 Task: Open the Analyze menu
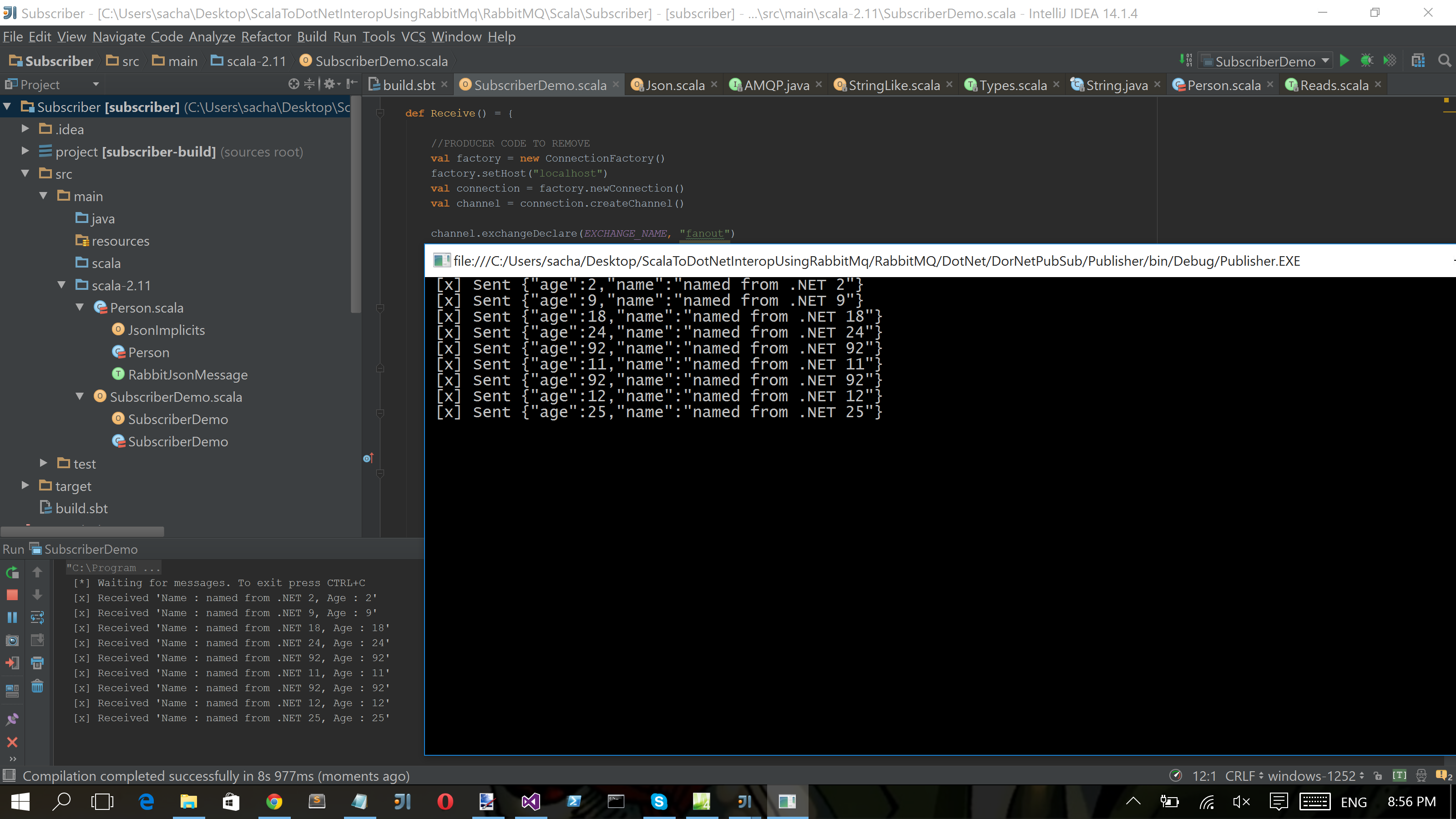(212, 37)
